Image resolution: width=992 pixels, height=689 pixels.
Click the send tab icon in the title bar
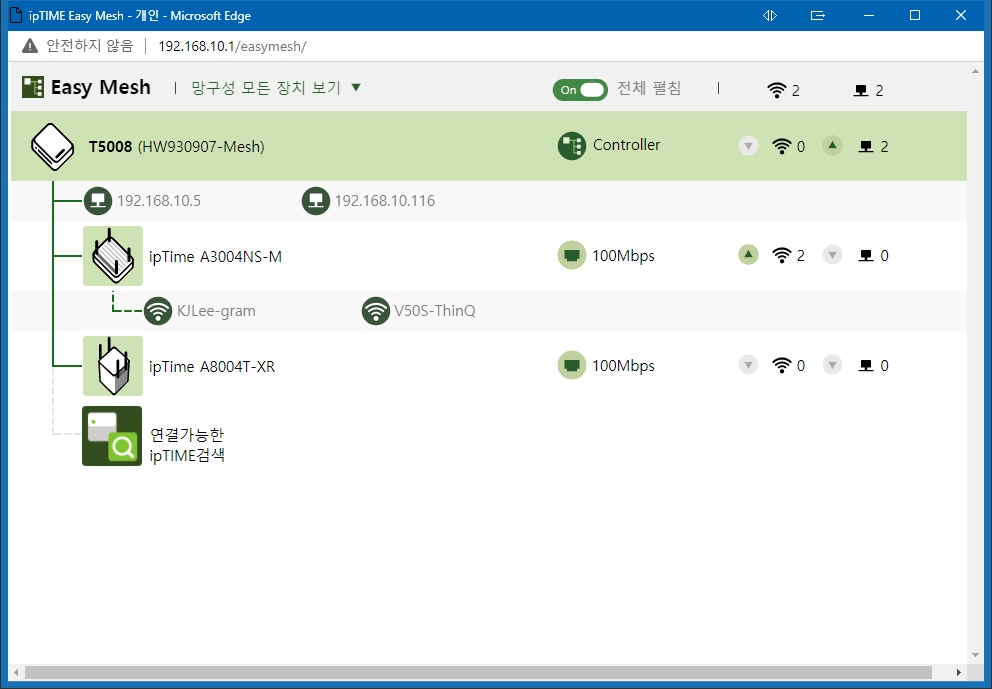point(818,15)
